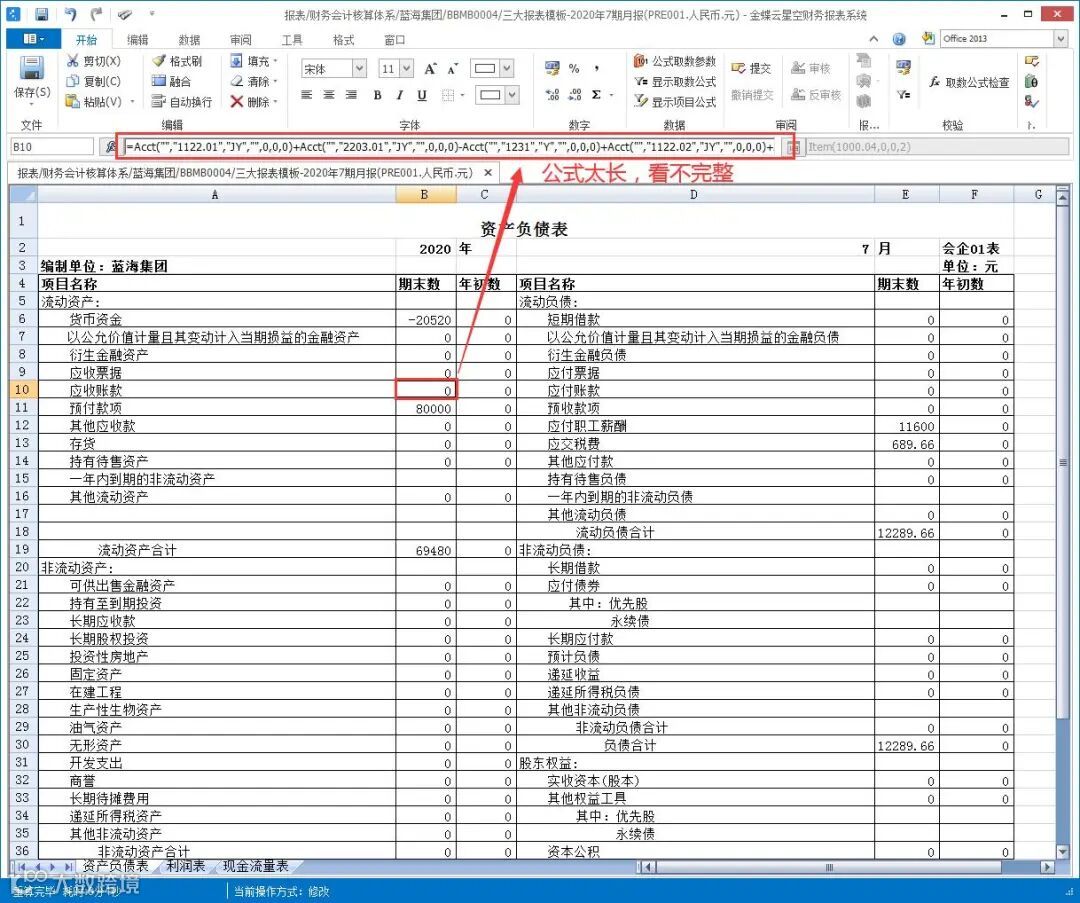Viewport: 1080px width, 903px height.
Task: Switch to the 窗口 ribbon tab
Action: 395,40
